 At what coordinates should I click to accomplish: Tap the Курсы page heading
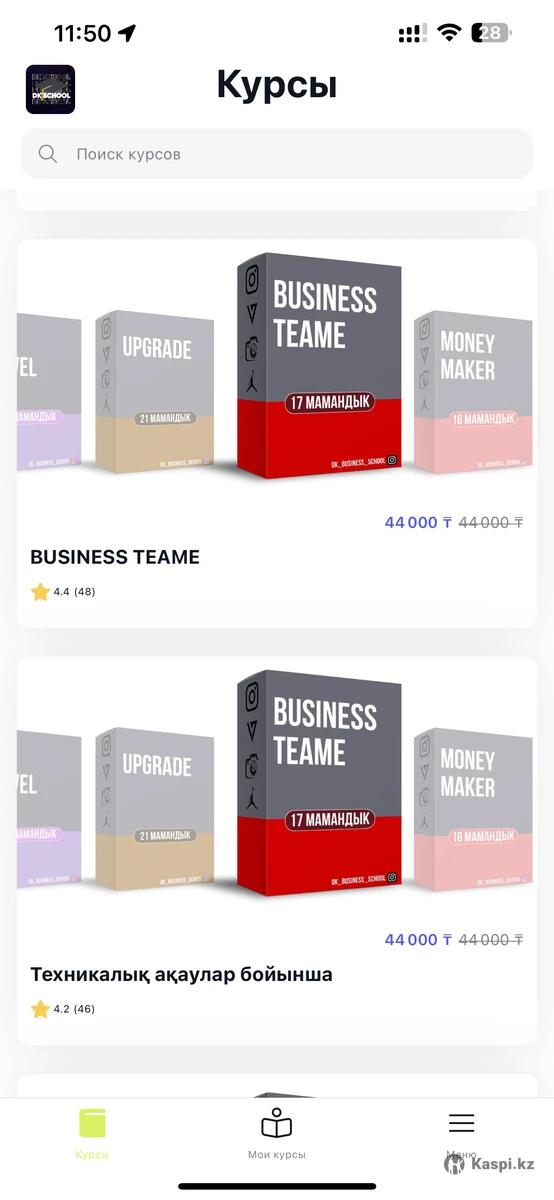coord(277,86)
